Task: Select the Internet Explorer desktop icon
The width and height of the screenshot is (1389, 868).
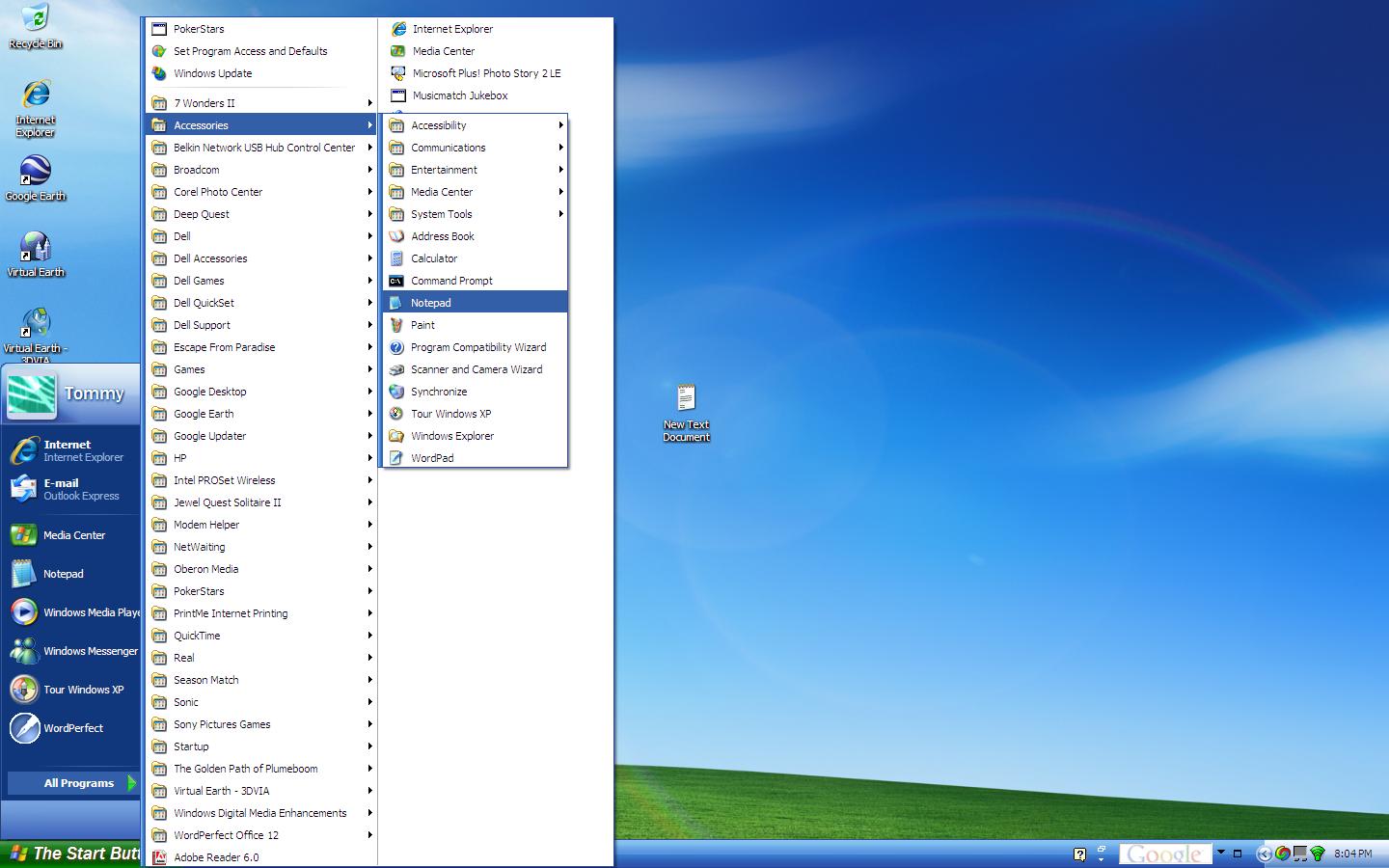Action: [x=36, y=108]
